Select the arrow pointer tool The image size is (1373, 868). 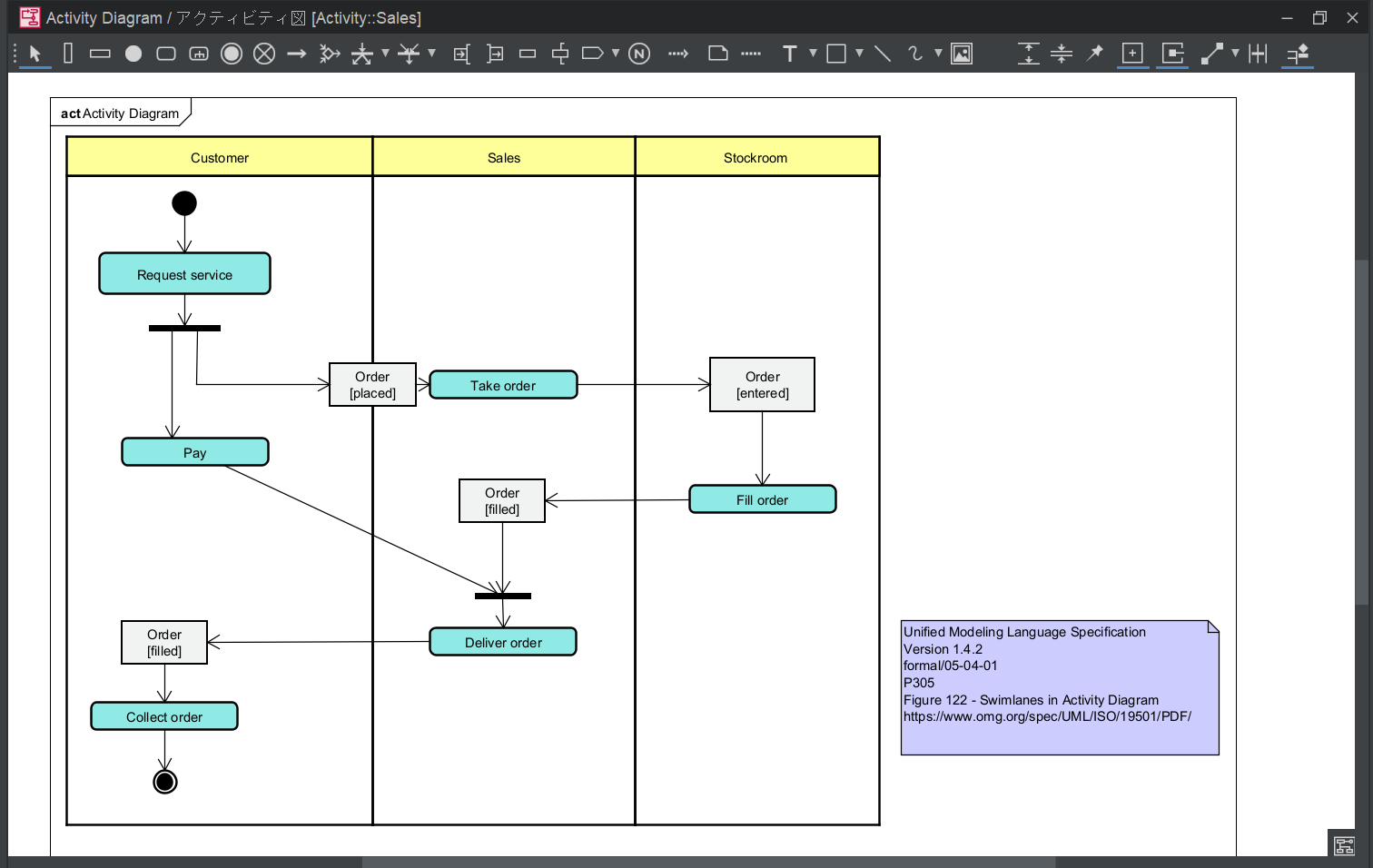[x=35, y=54]
